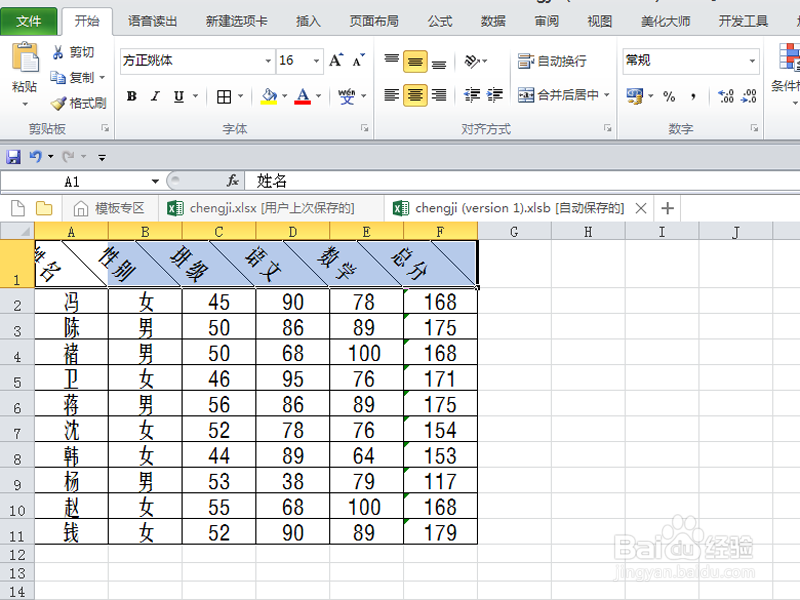The image size is (800, 600).
Task: Click the 自动换行 wrap text button
Action: point(552,61)
